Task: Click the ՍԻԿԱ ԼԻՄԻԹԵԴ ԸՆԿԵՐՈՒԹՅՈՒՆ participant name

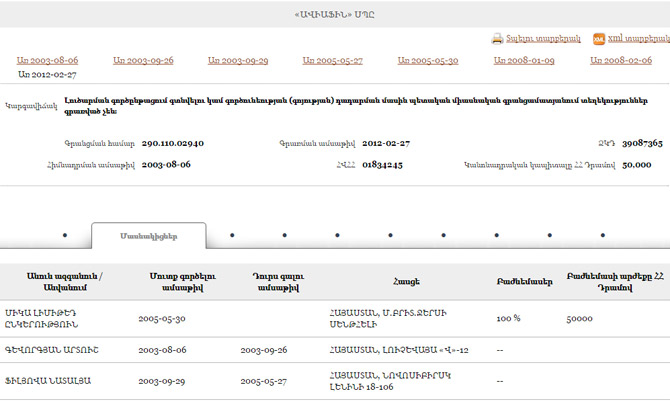Action: 41,319
